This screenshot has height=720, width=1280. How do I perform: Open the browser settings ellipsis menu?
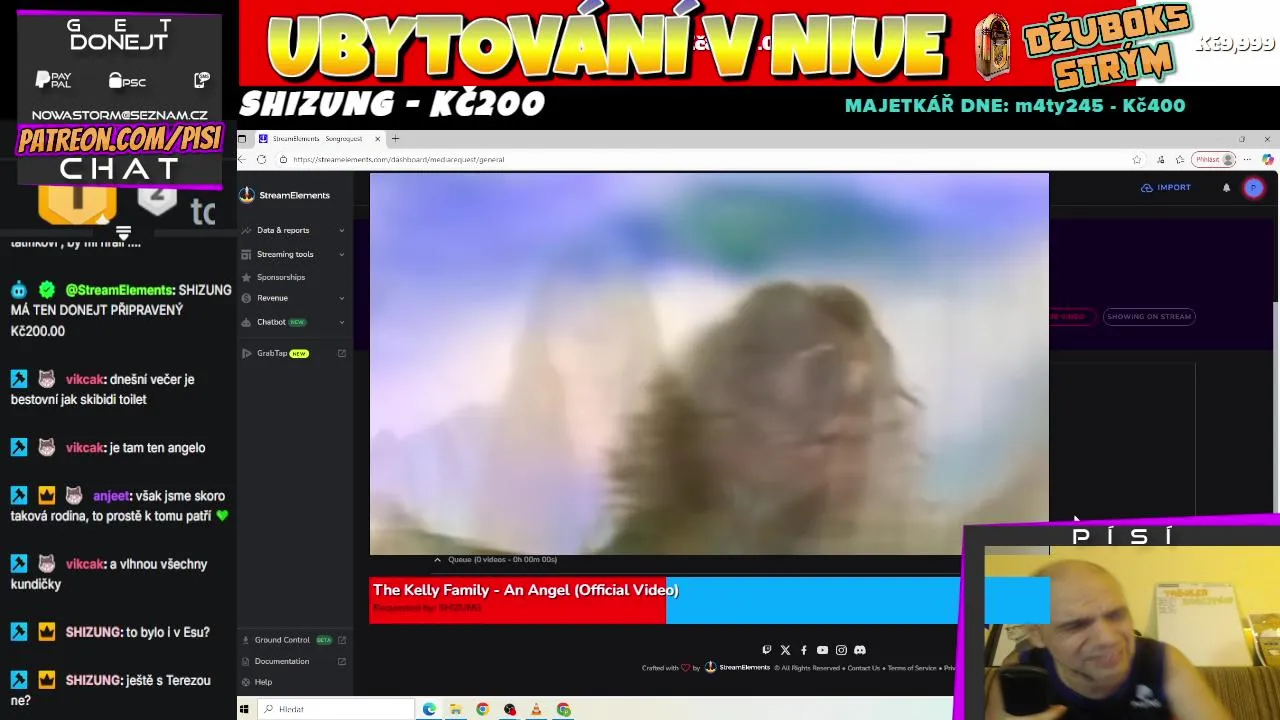[1247, 159]
